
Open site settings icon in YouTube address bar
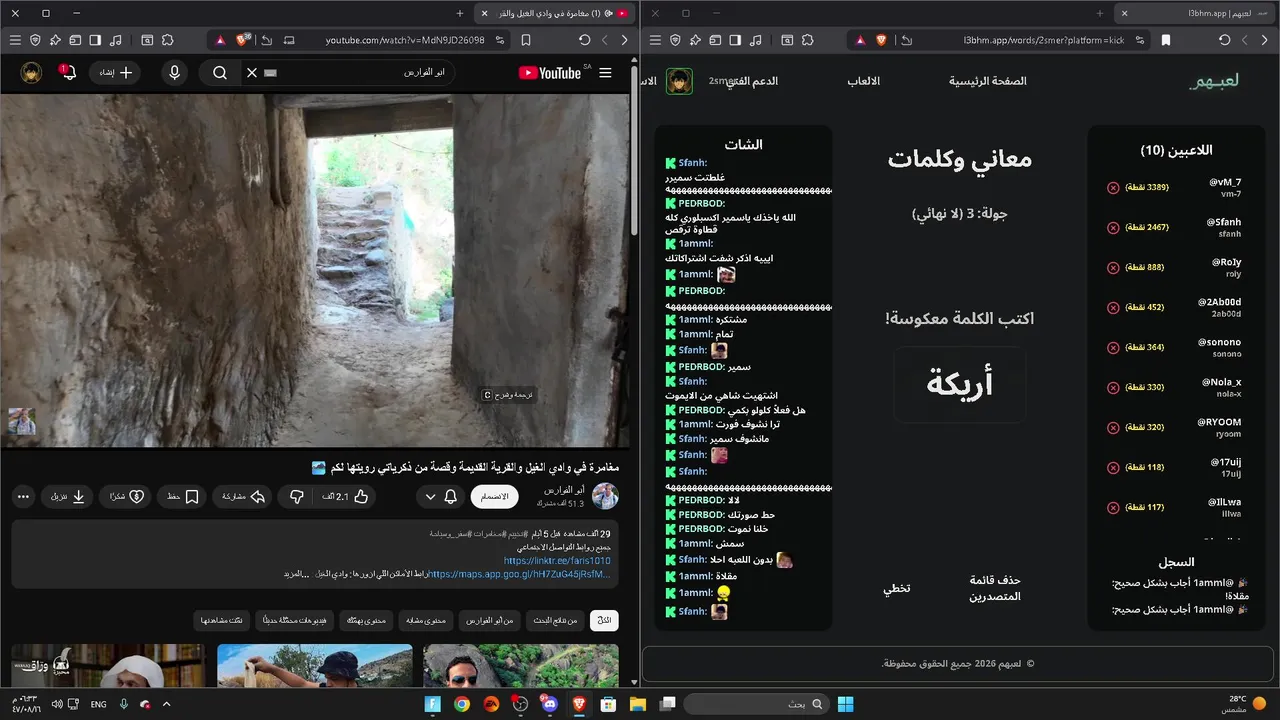click(498, 40)
